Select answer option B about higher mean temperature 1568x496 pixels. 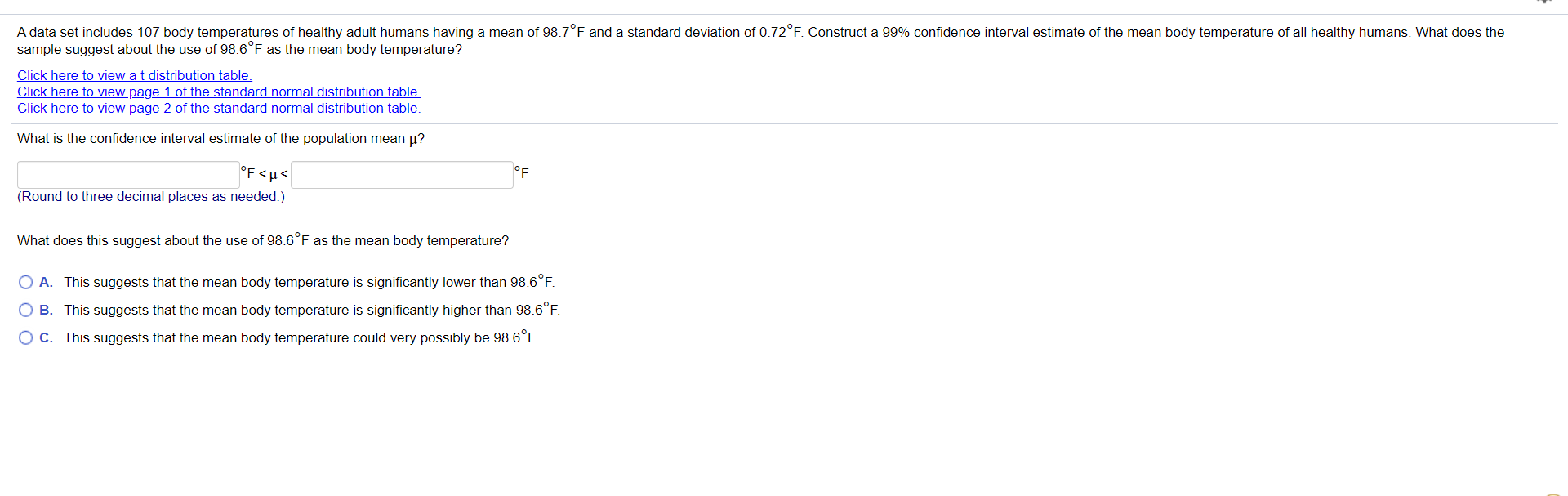pos(25,310)
